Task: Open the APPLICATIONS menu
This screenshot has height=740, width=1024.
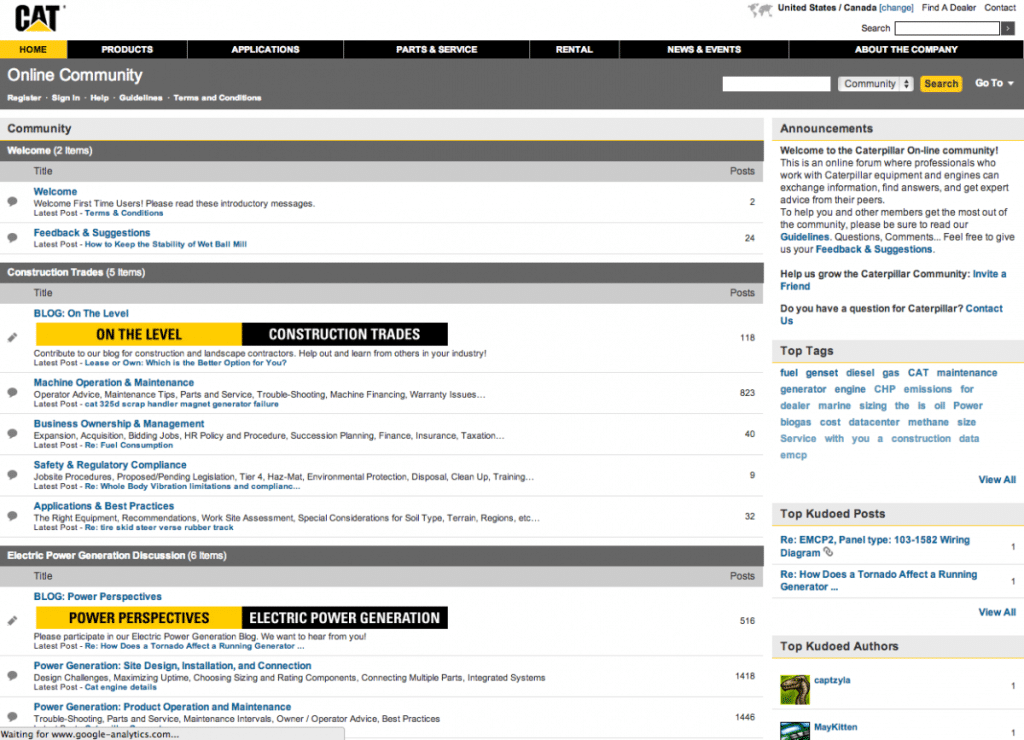Action: coord(265,50)
